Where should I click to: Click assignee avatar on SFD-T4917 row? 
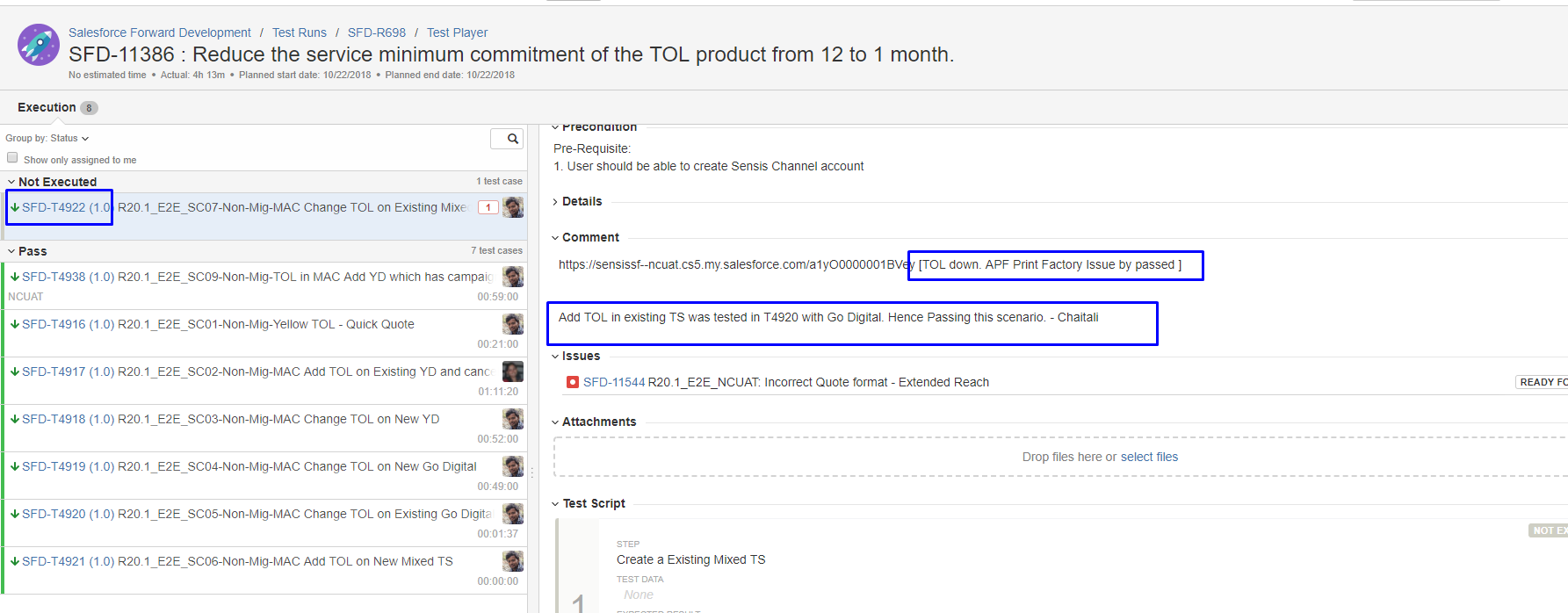pyautogui.click(x=513, y=371)
